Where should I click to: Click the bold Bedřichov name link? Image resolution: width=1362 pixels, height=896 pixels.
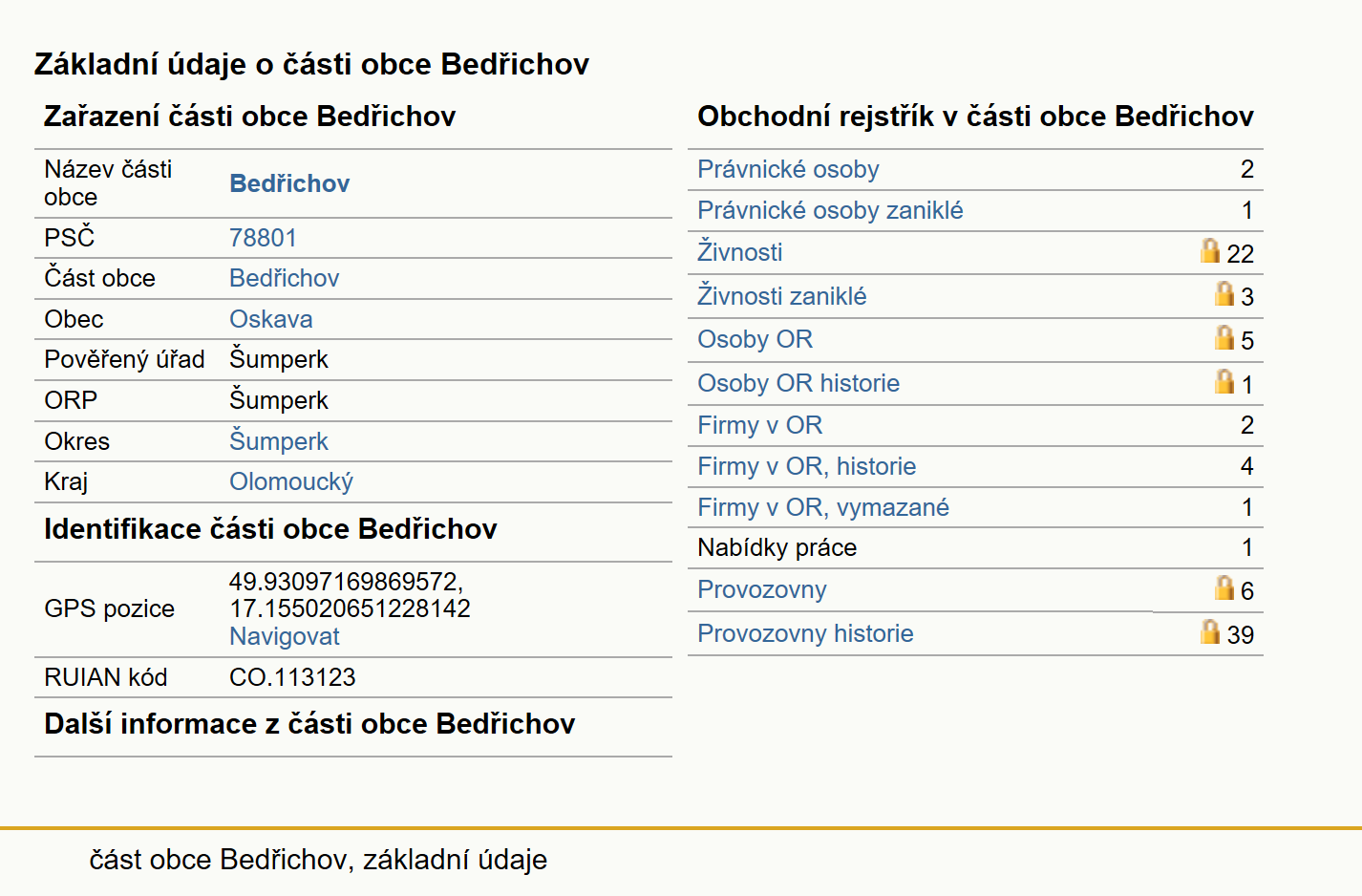289,183
